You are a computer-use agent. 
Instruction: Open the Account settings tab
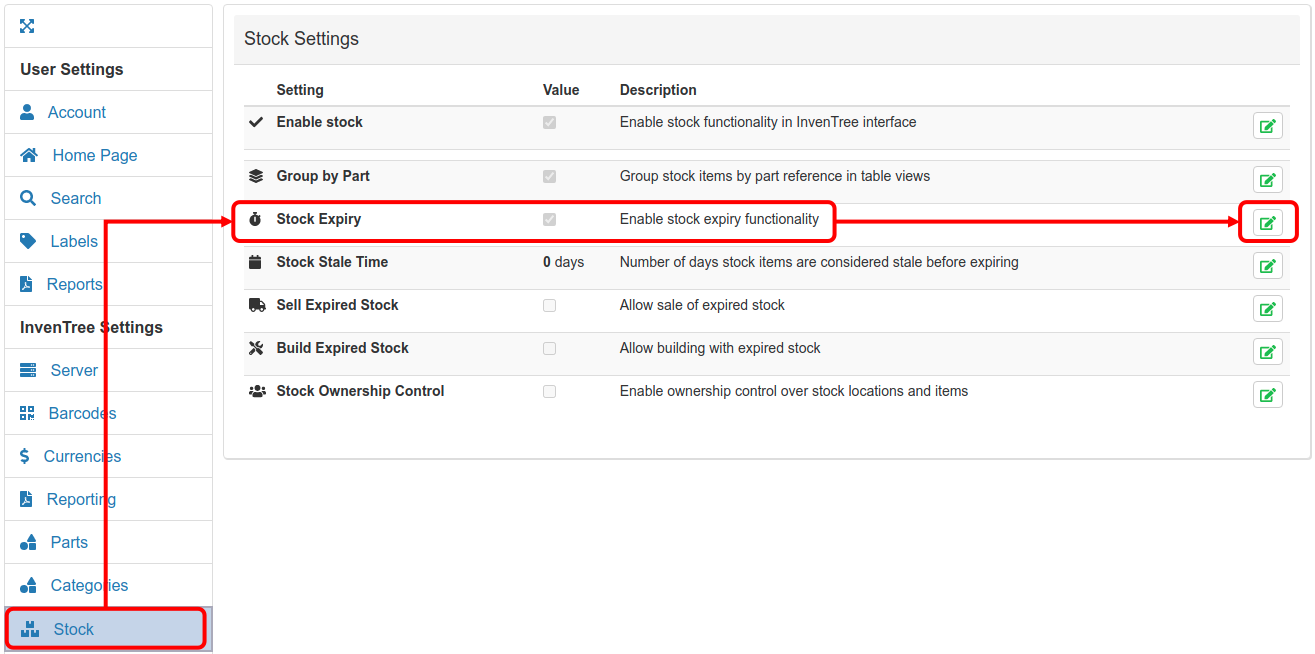coord(76,112)
